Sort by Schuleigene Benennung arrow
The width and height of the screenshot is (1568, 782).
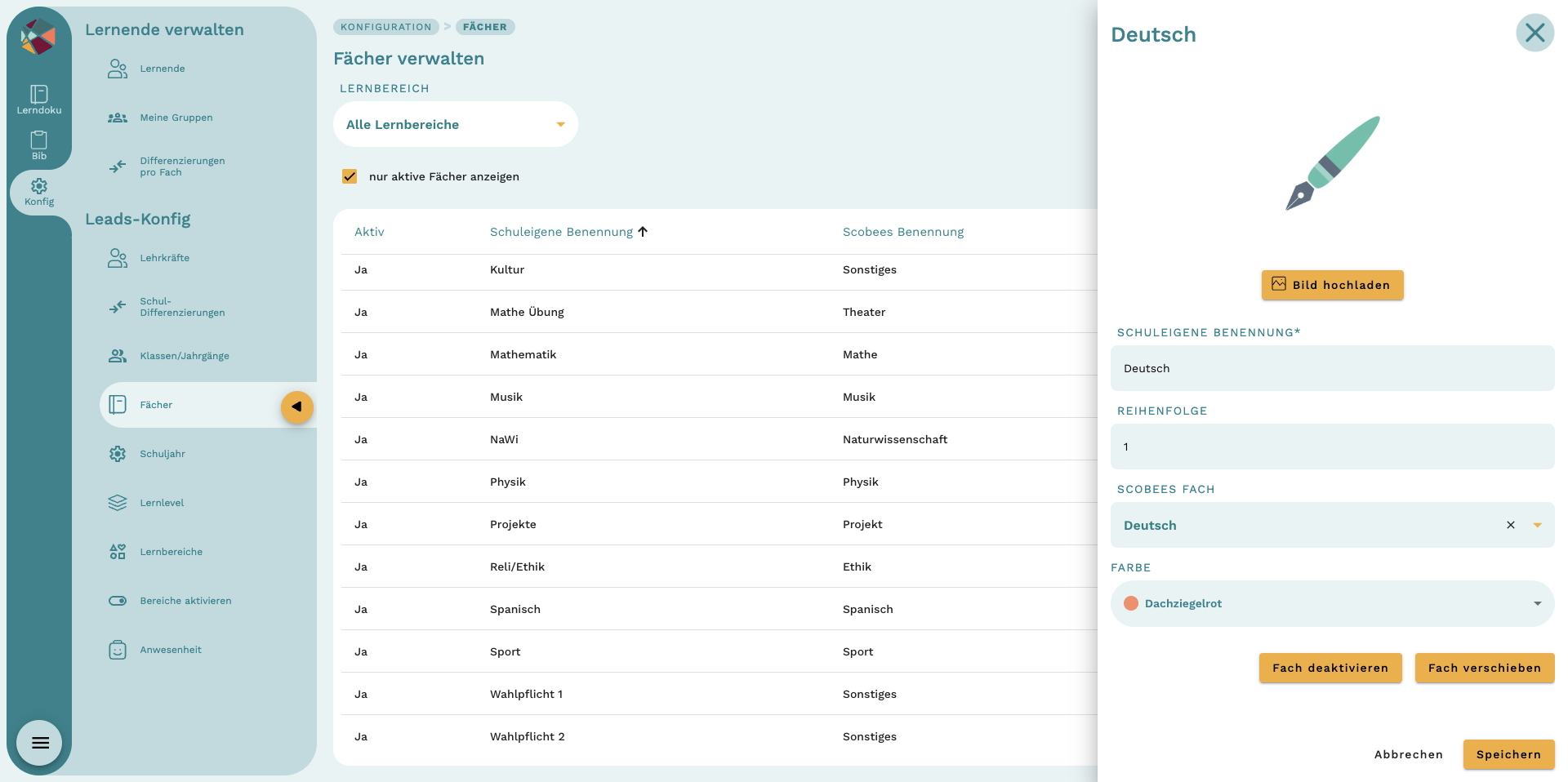[643, 232]
